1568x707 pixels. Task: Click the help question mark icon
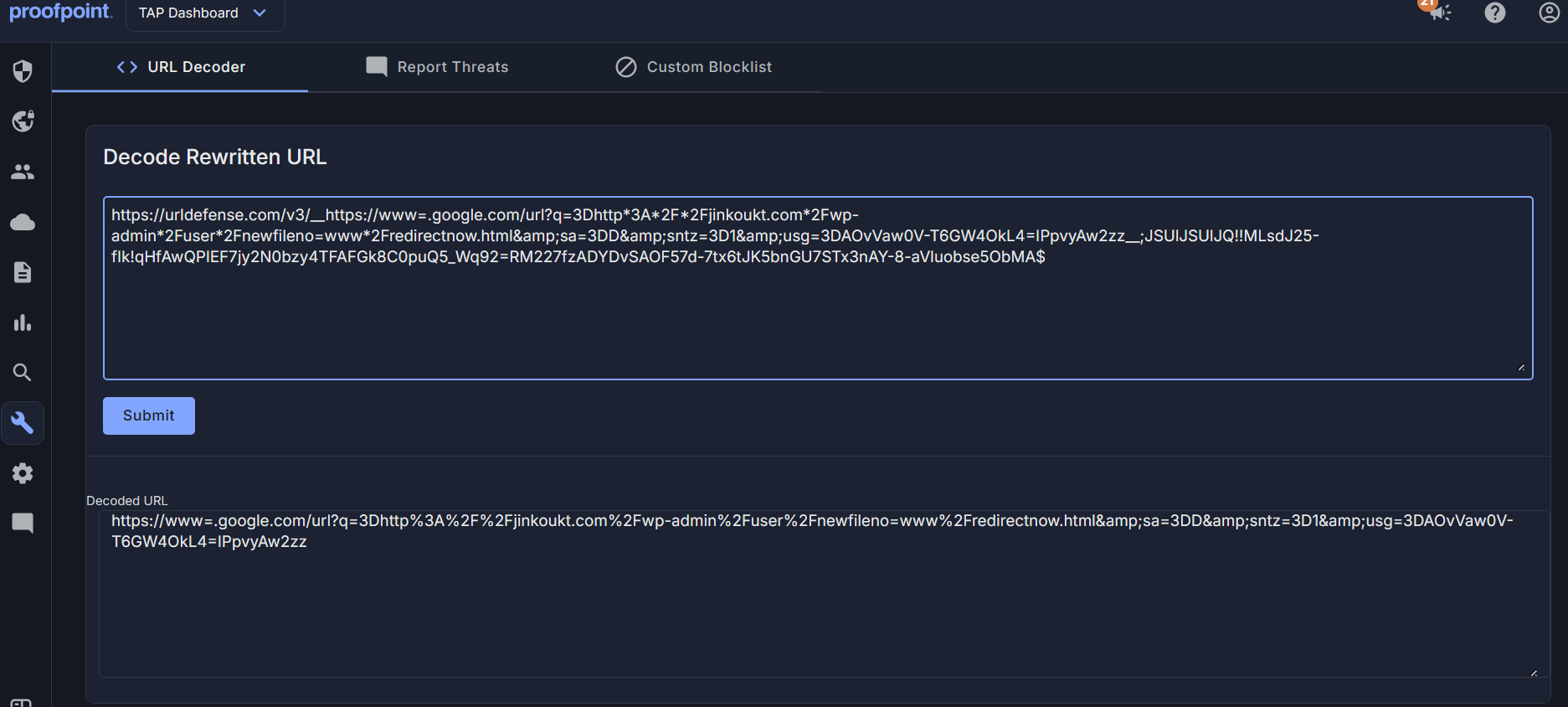[1494, 13]
